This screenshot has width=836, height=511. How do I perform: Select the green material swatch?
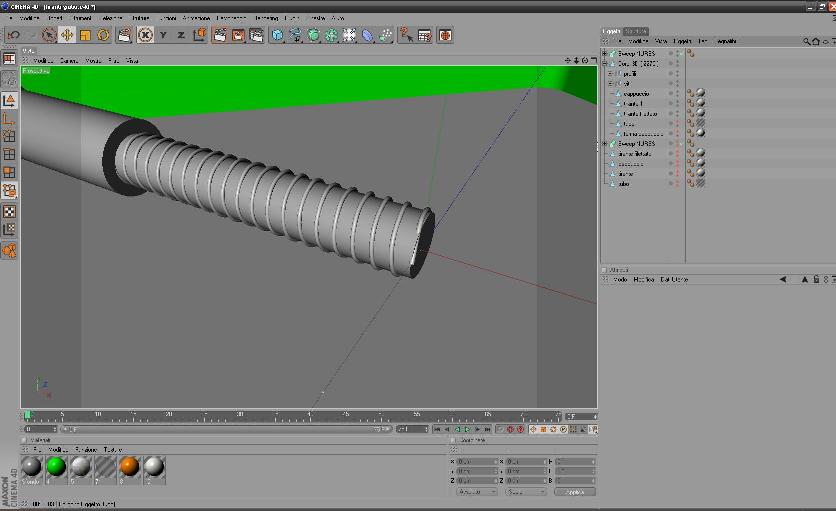(x=56, y=467)
